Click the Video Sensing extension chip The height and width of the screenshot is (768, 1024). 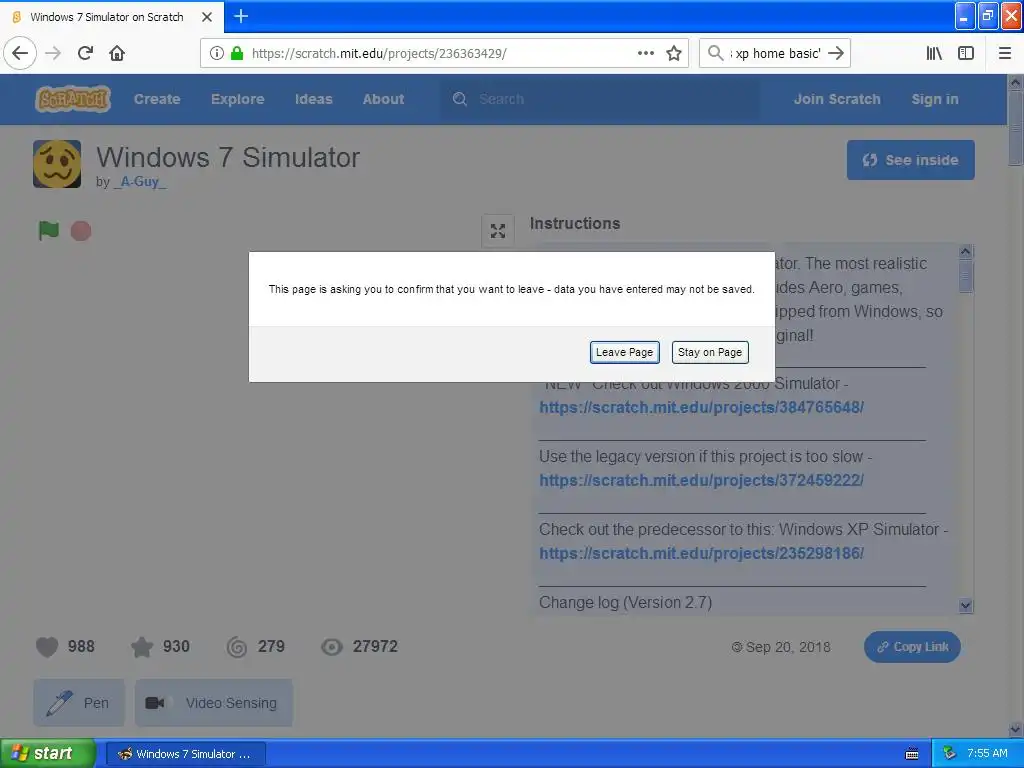point(214,703)
